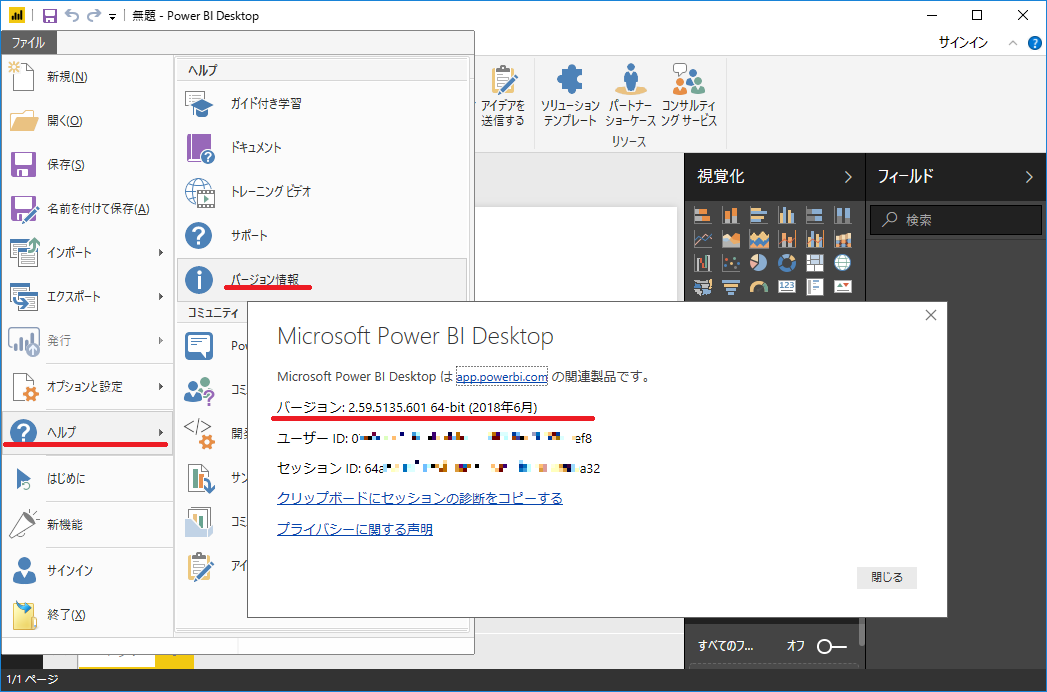This screenshot has height=692, width=1047.
Task: Select the globe map visual
Action: [x=843, y=263]
